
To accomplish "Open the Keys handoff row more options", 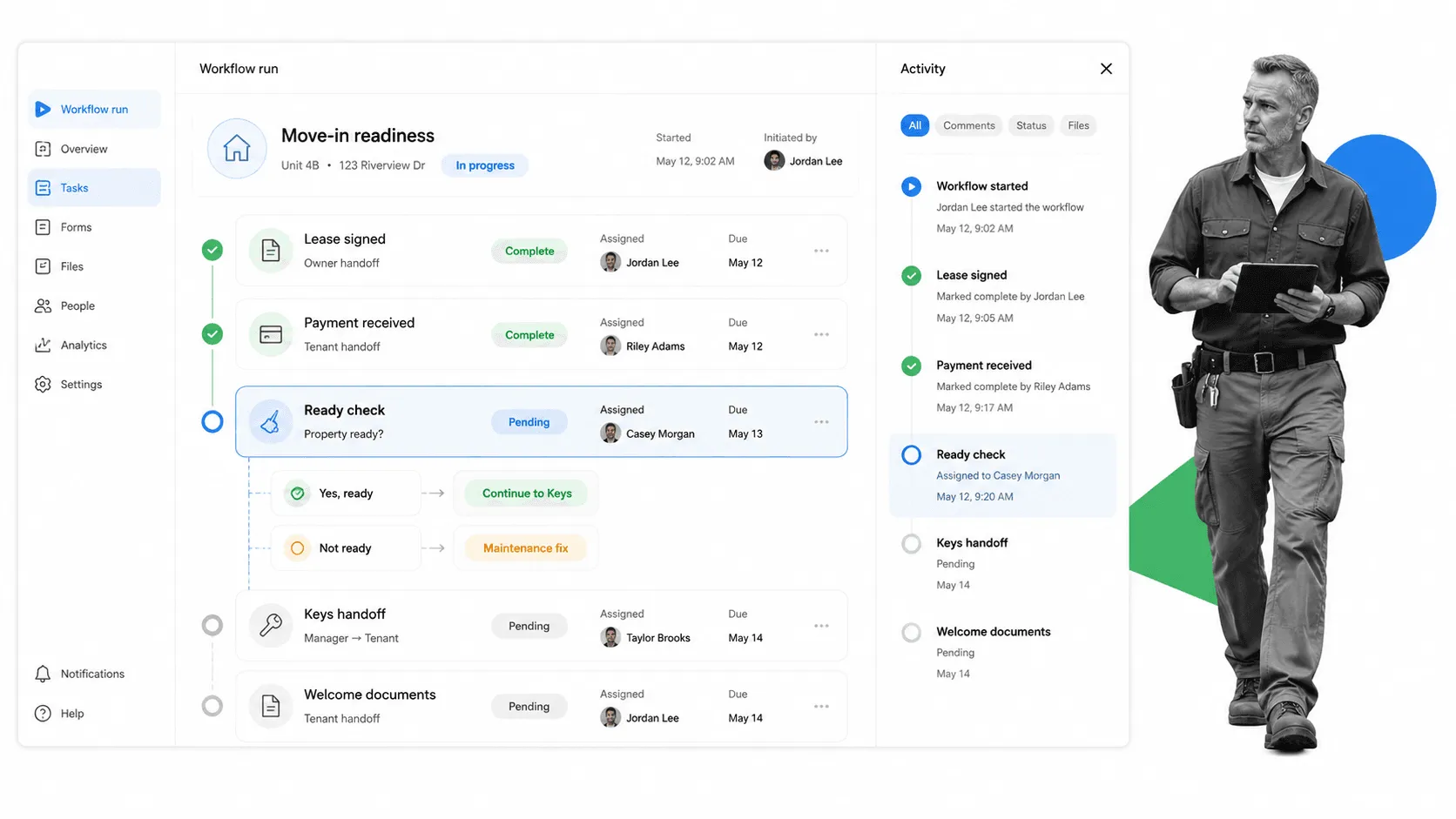I will (821, 626).
